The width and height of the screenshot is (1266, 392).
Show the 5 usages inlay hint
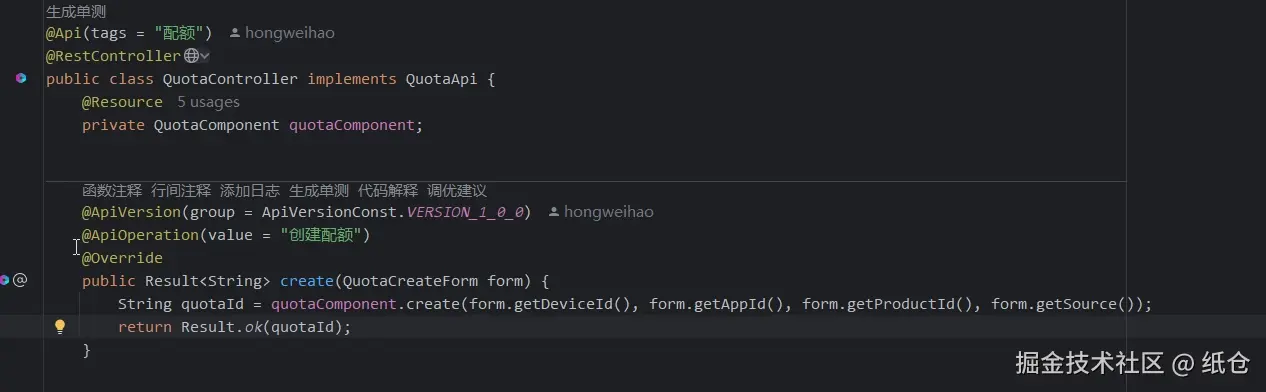click(208, 102)
